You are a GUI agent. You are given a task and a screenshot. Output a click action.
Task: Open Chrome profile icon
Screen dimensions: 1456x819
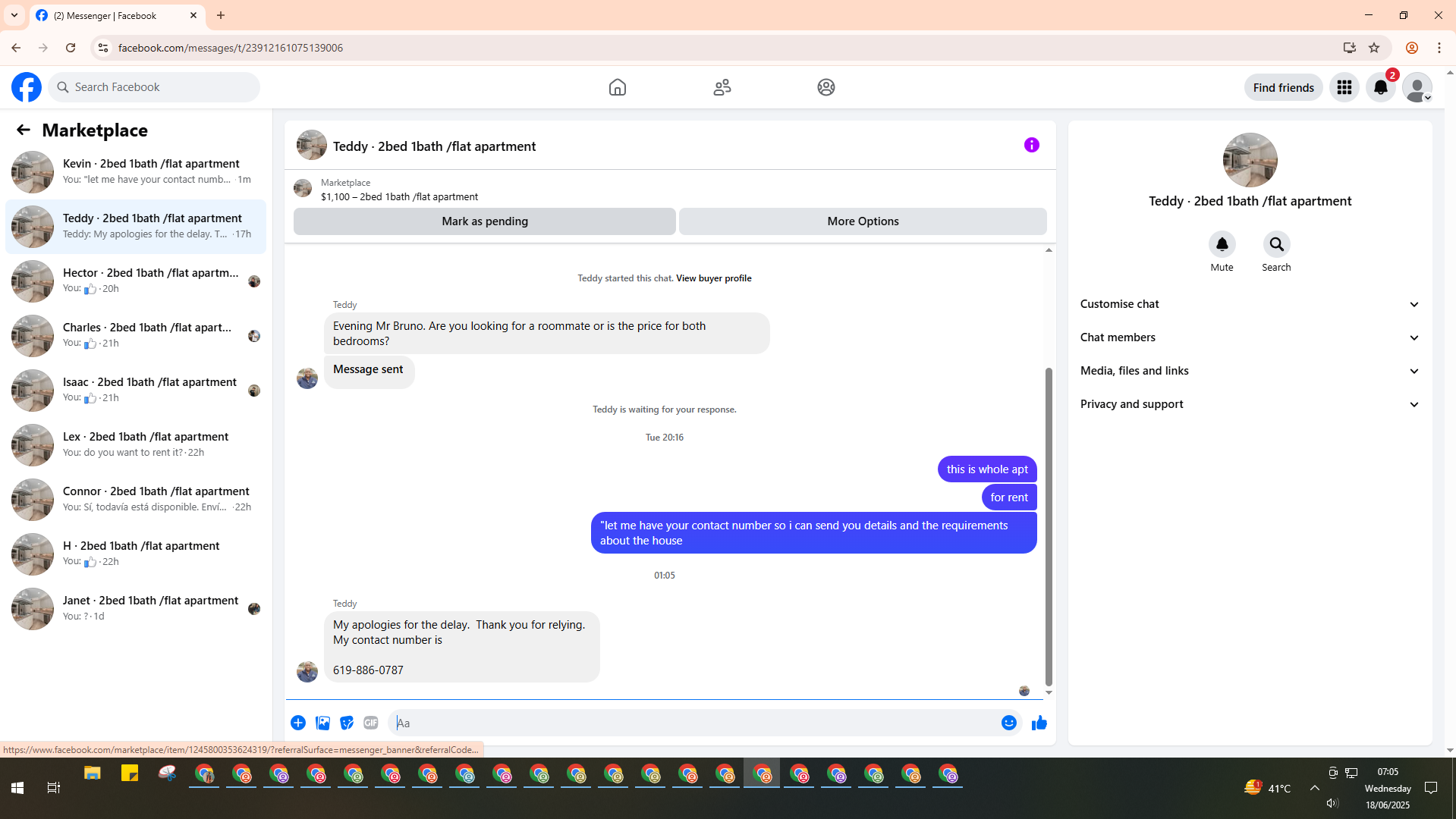tap(1412, 48)
